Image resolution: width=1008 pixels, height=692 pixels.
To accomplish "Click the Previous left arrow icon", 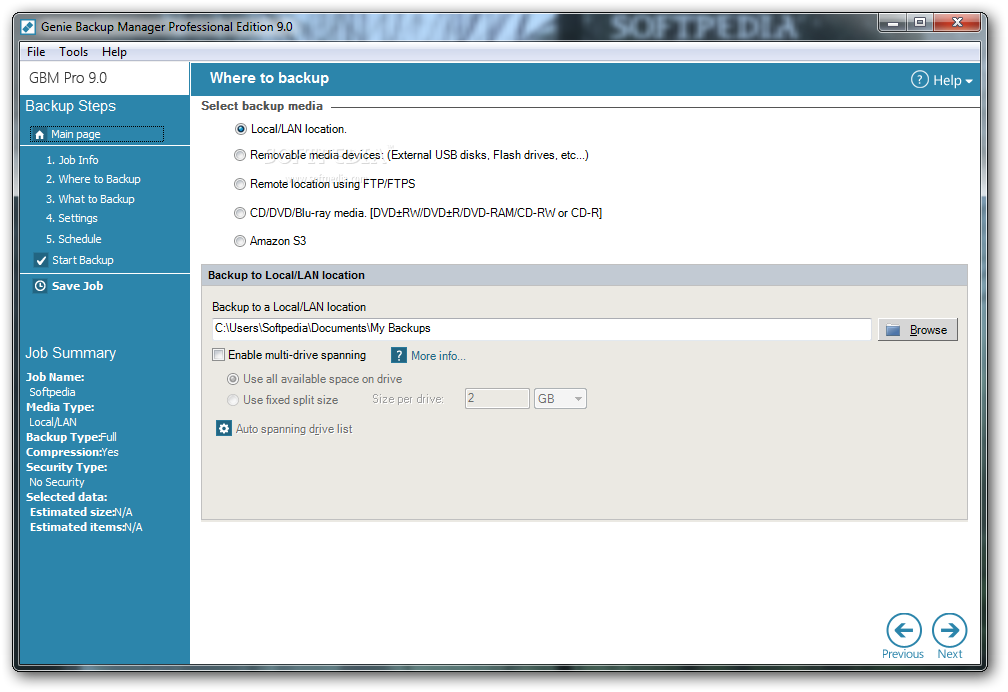I will [x=904, y=630].
